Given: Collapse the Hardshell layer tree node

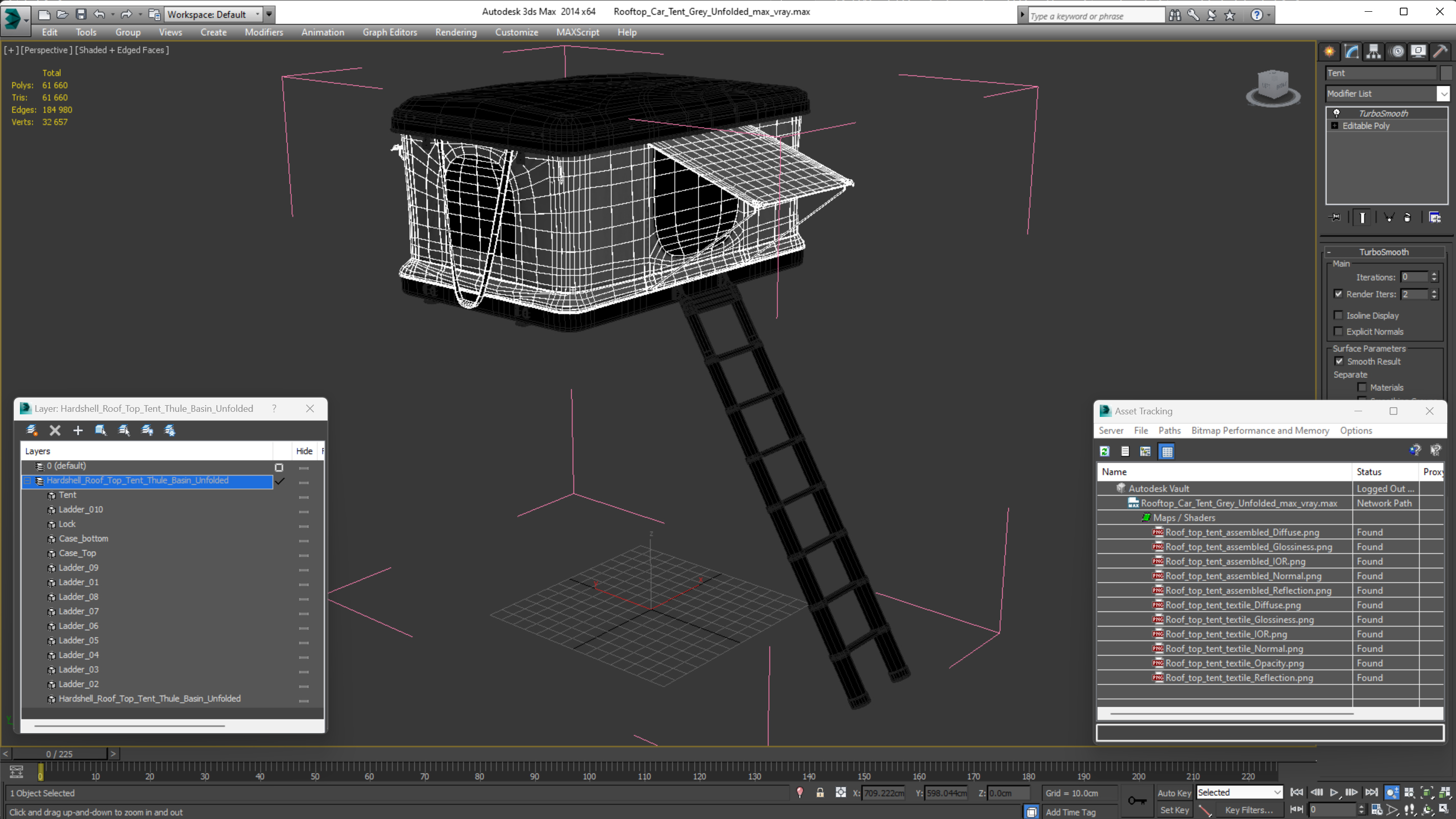Looking at the screenshot, I should click(27, 481).
